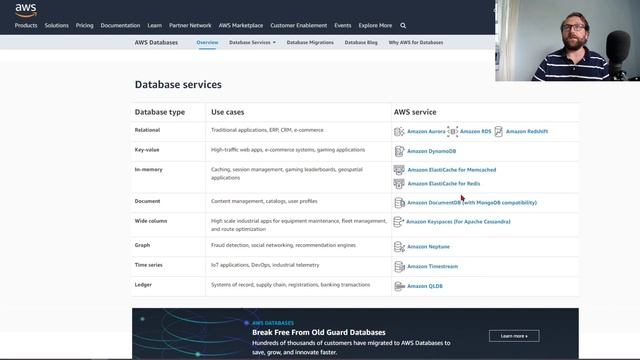640x360 pixels.
Task: Open the Pricing menu
Action: click(84, 25)
